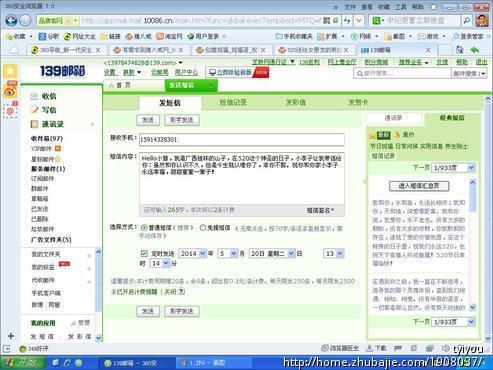
Task: Open 收信 inbox envelope icon
Action: click(x=34, y=96)
